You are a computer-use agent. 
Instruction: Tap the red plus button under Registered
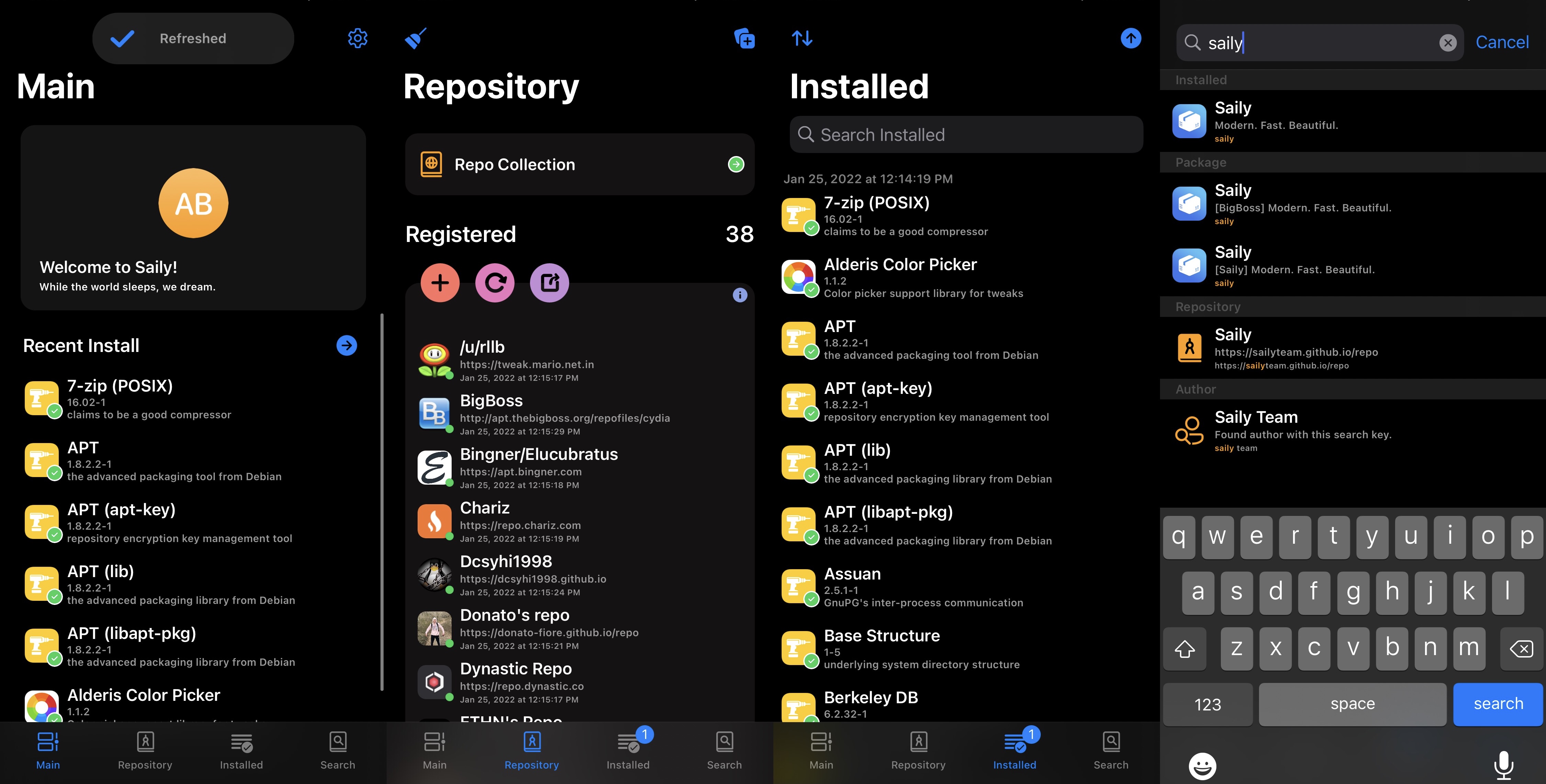coord(440,283)
